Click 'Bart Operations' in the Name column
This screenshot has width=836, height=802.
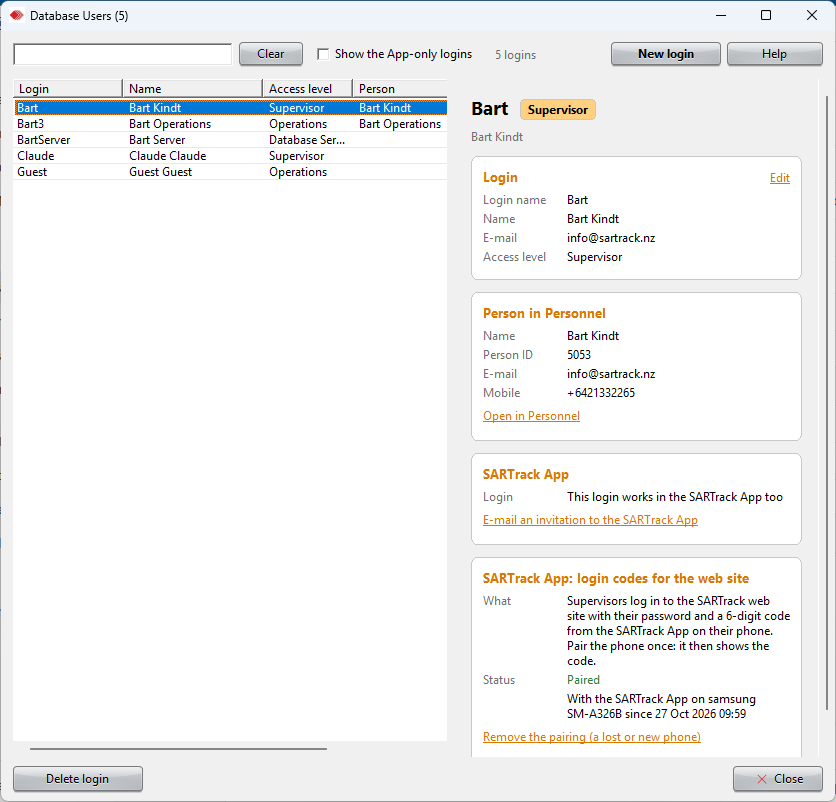click(170, 124)
